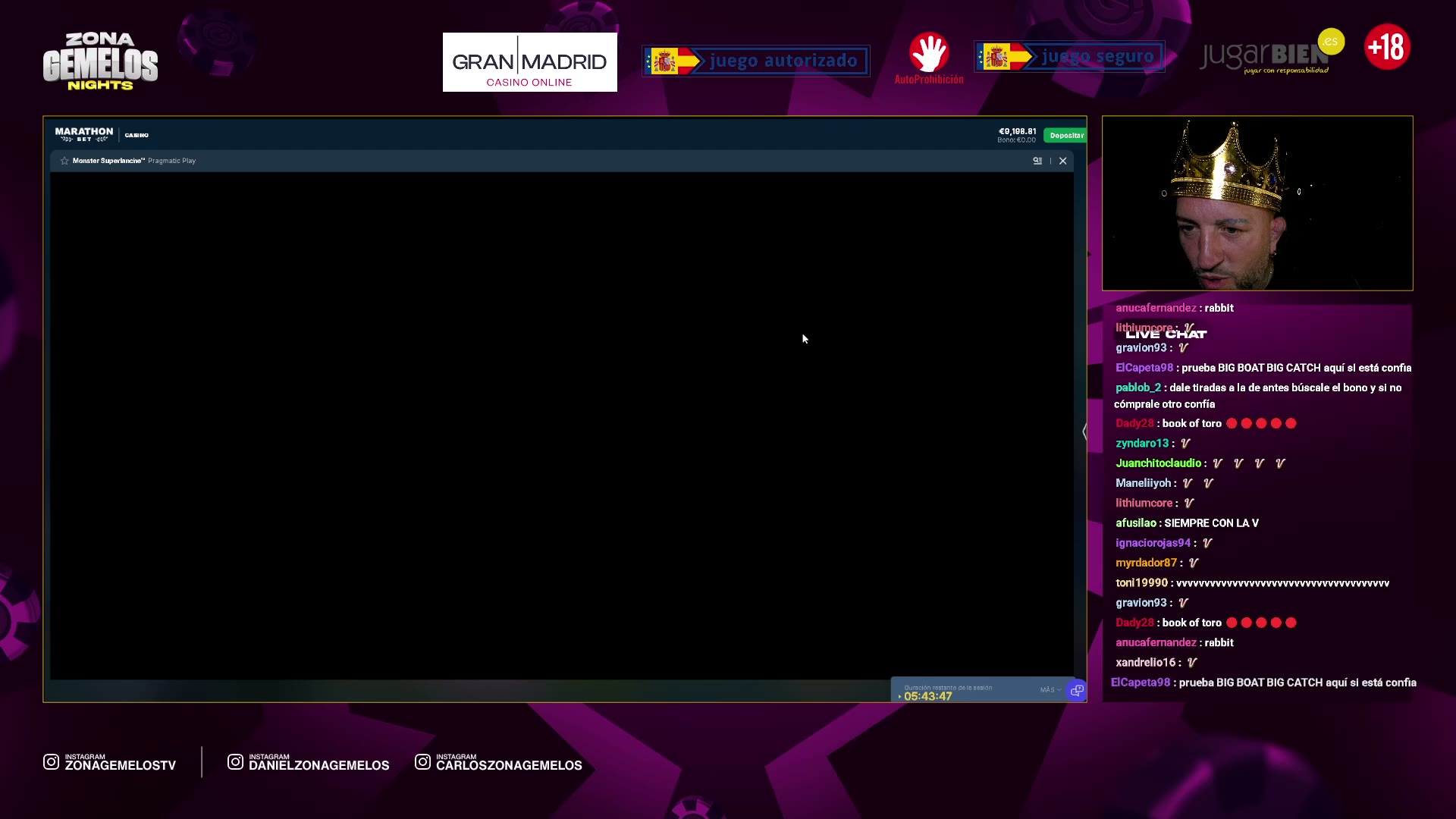1456x819 pixels.
Task: Click the username Juanchitoclaudio in chat
Action: 1159,463
